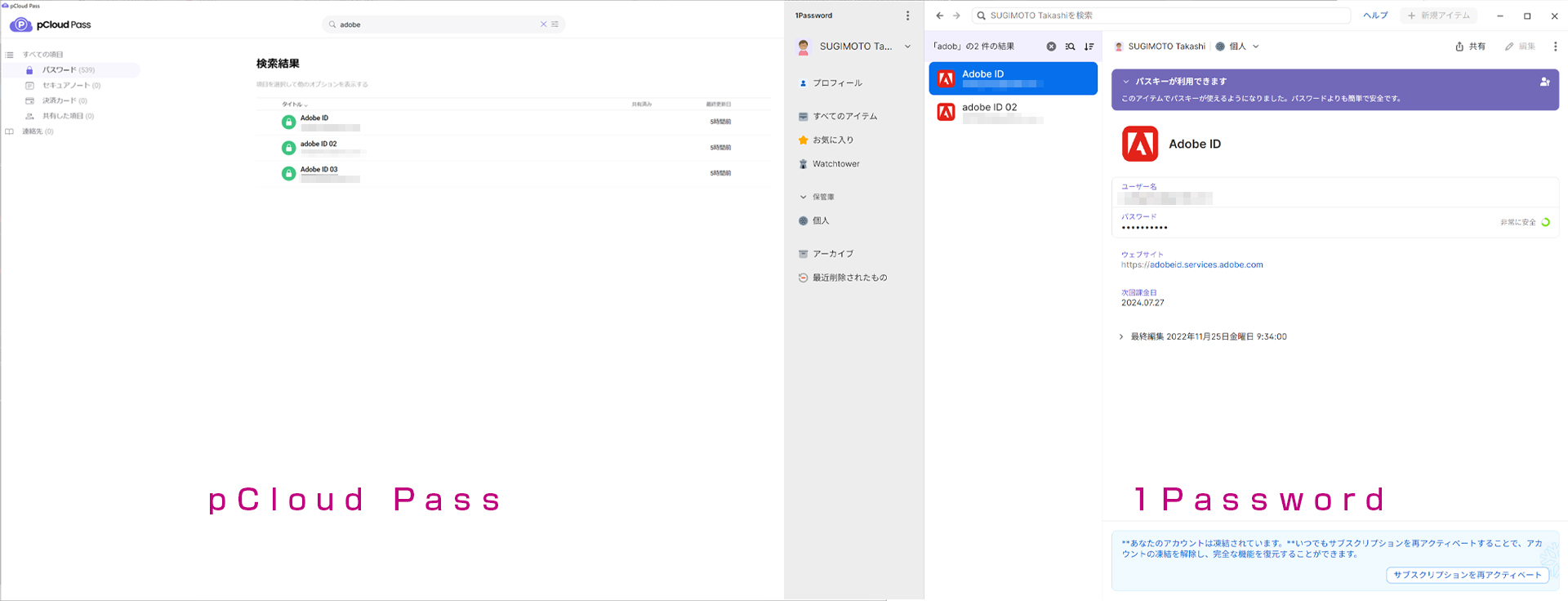Open 1Password sidebar three-dot menu
The height and width of the screenshot is (601, 1568).
(x=907, y=16)
